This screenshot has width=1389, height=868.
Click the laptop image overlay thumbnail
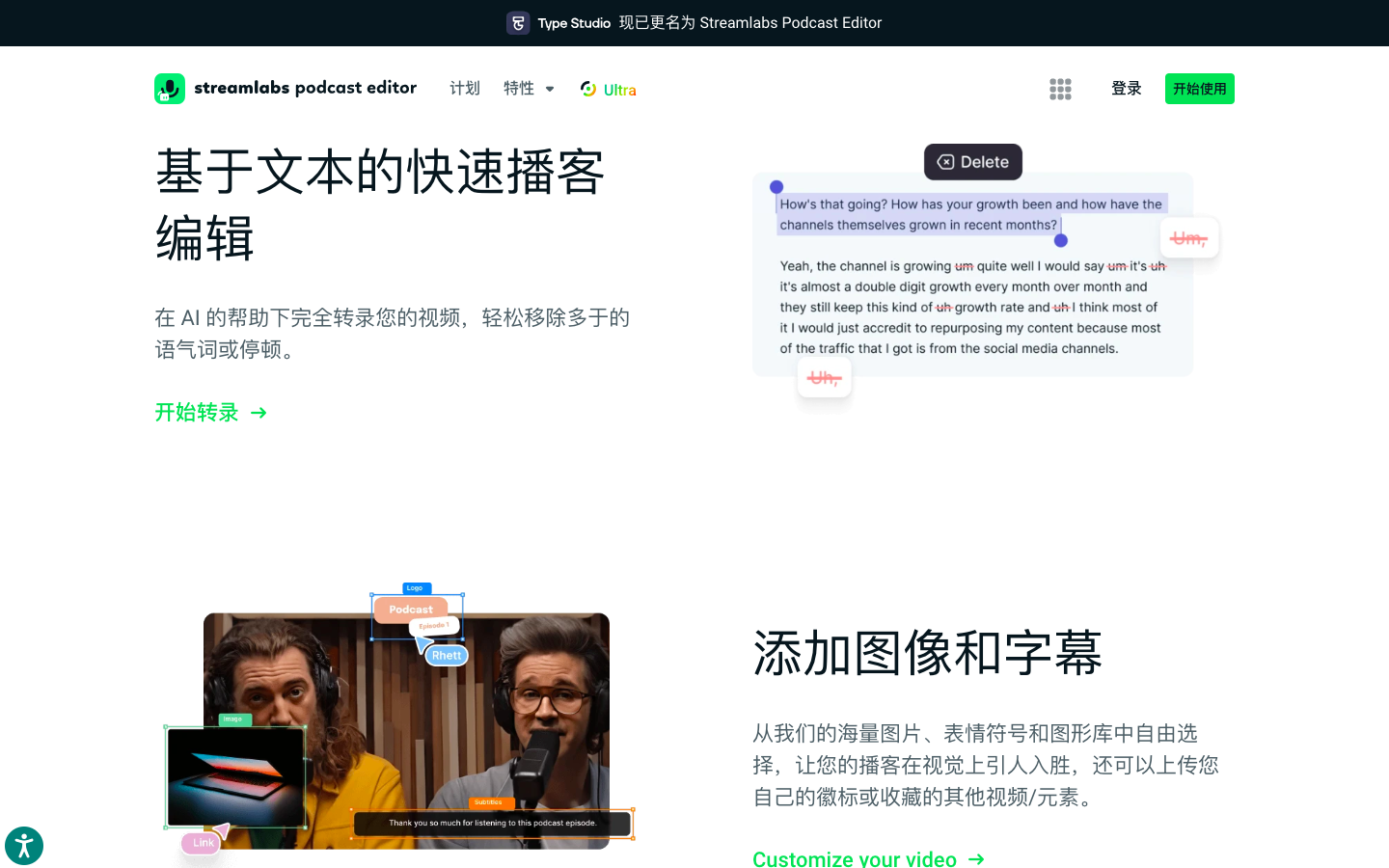236,776
